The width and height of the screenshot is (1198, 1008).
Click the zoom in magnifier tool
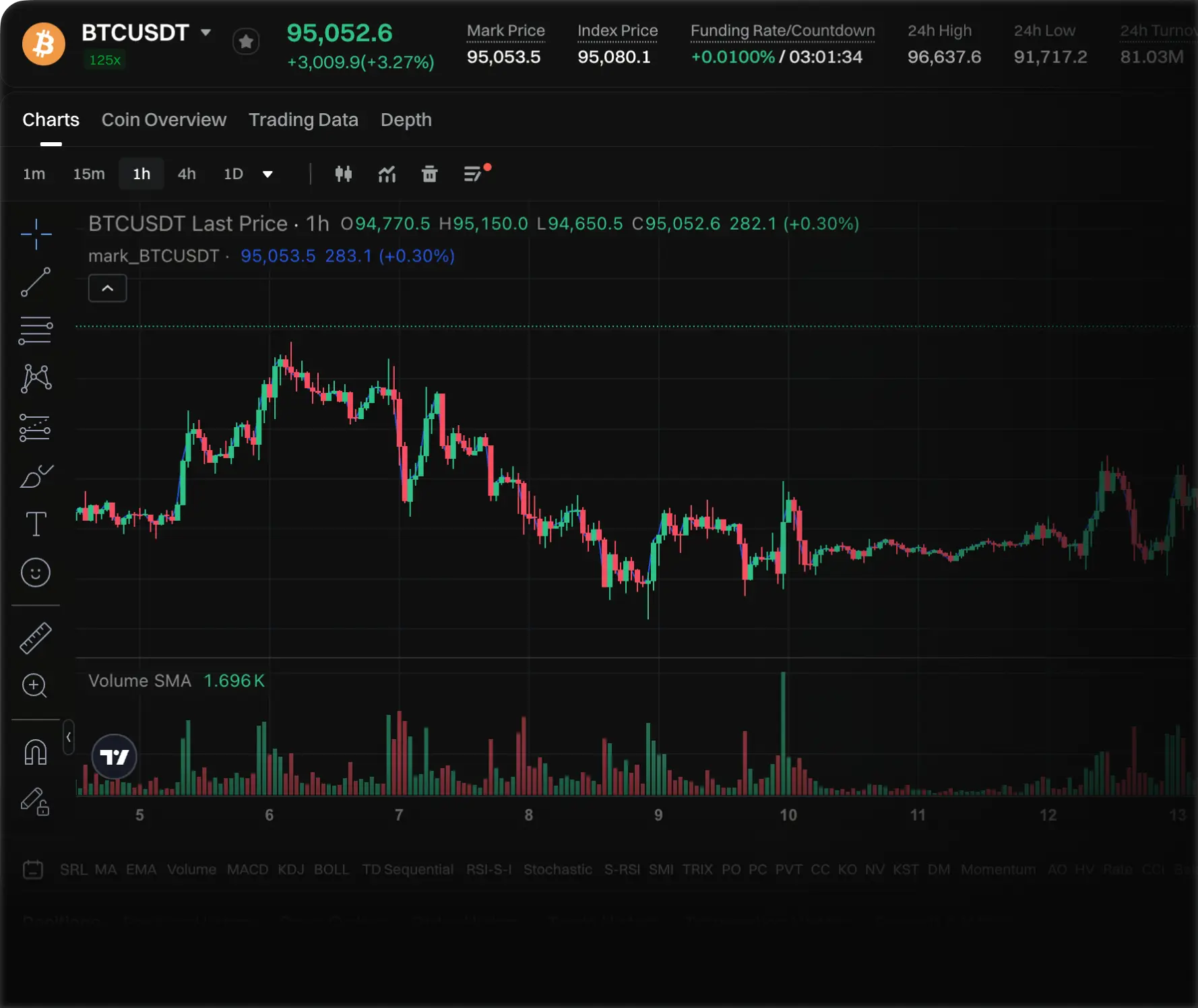pos(34,686)
